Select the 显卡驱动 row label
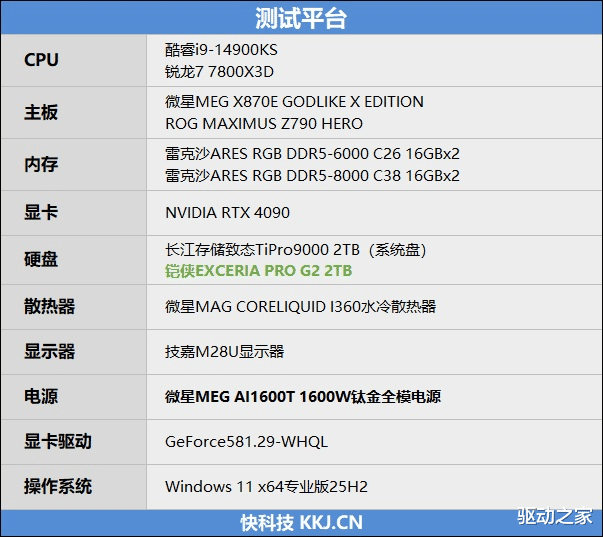 [x=58, y=442]
